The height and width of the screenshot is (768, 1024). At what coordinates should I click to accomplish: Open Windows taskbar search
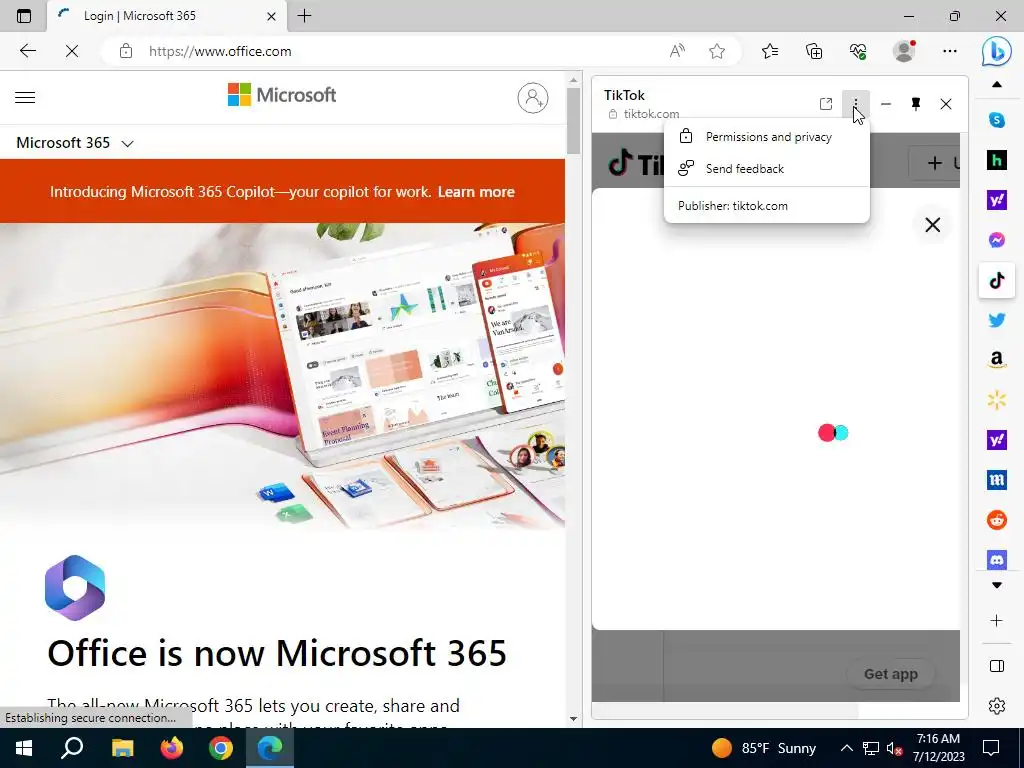[x=72, y=748]
